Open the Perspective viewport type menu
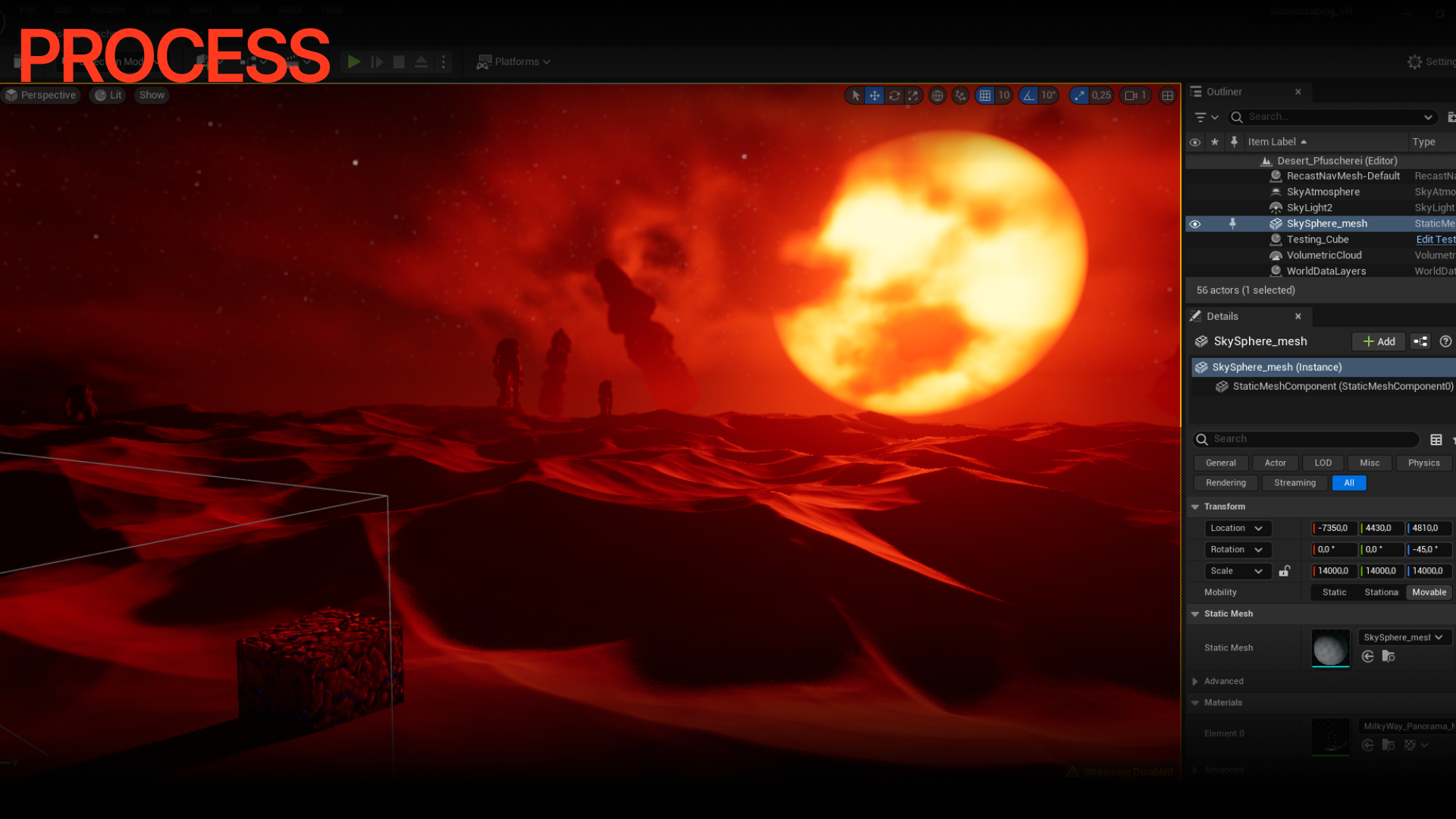The width and height of the screenshot is (1456, 819). pyautogui.click(x=41, y=95)
